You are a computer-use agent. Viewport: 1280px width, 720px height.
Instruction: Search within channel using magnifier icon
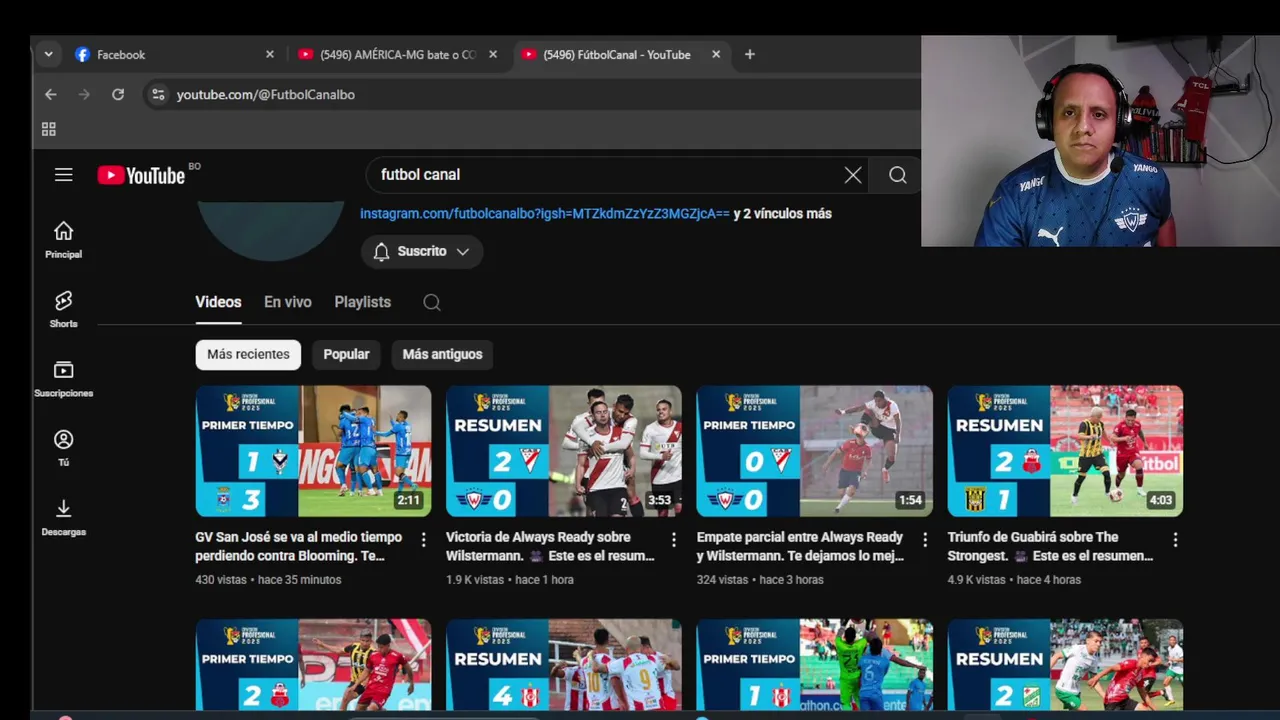pyautogui.click(x=432, y=302)
